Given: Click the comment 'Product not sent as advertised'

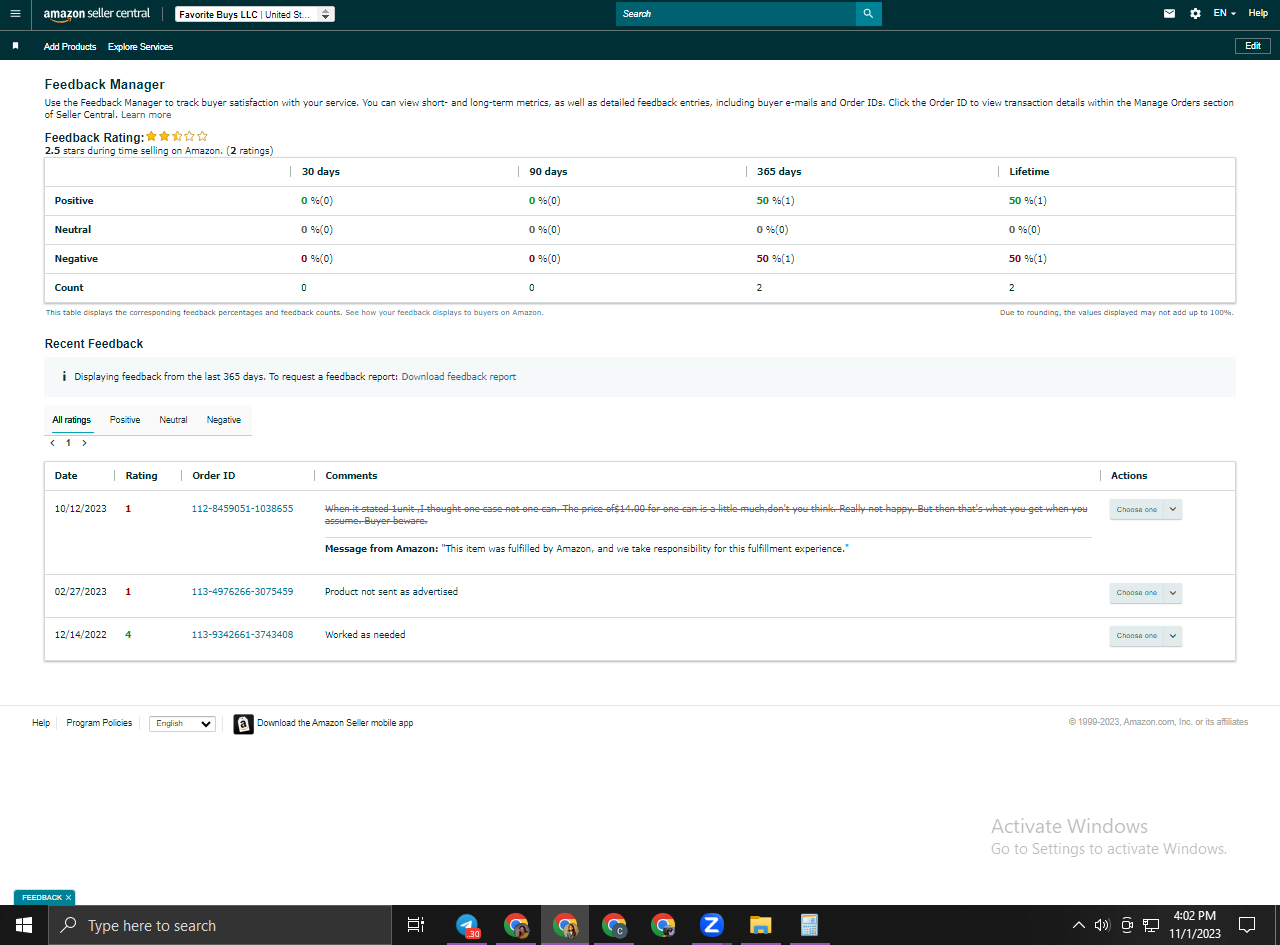Looking at the screenshot, I should click(x=391, y=592).
